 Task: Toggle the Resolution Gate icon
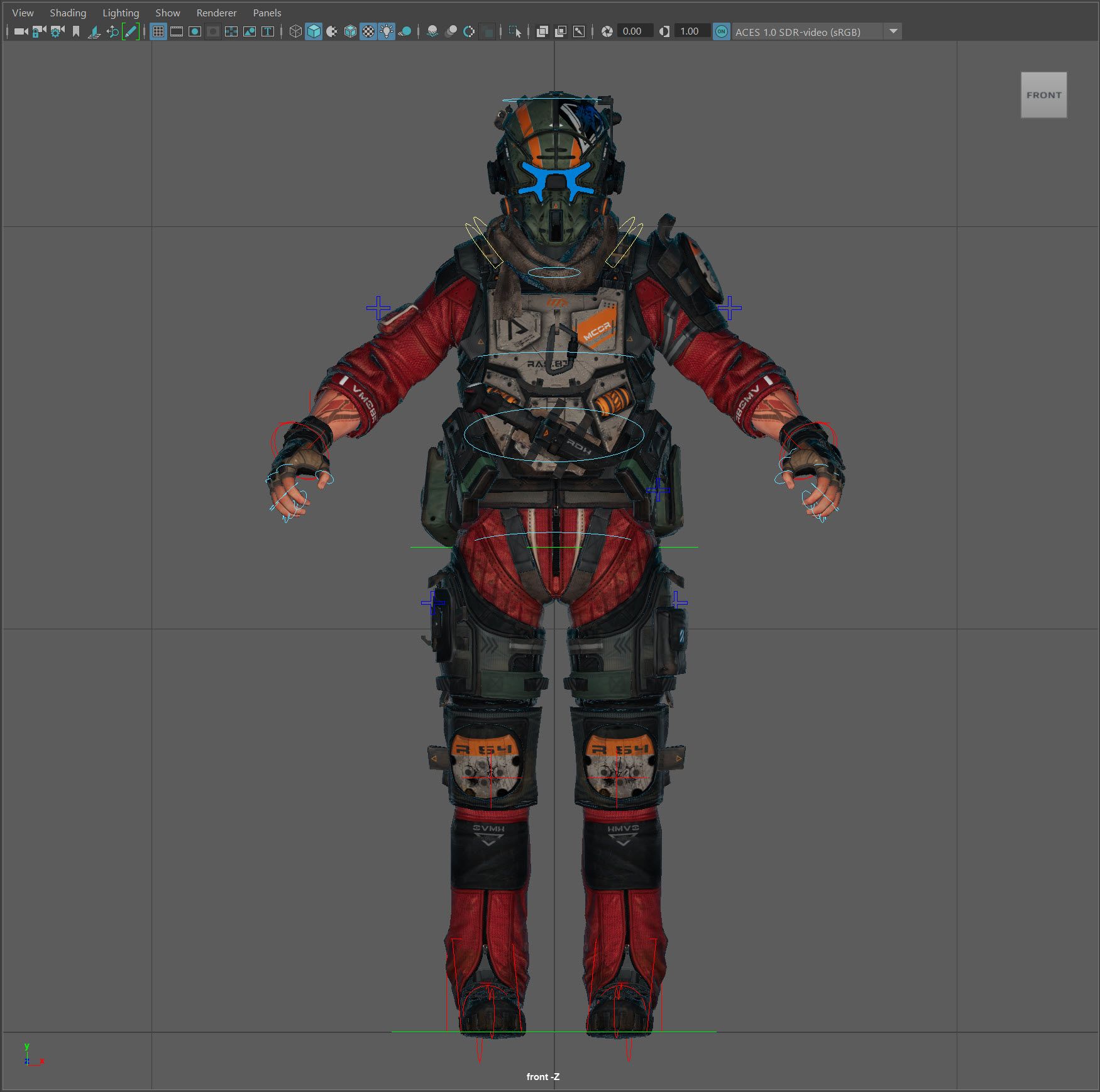195,31
